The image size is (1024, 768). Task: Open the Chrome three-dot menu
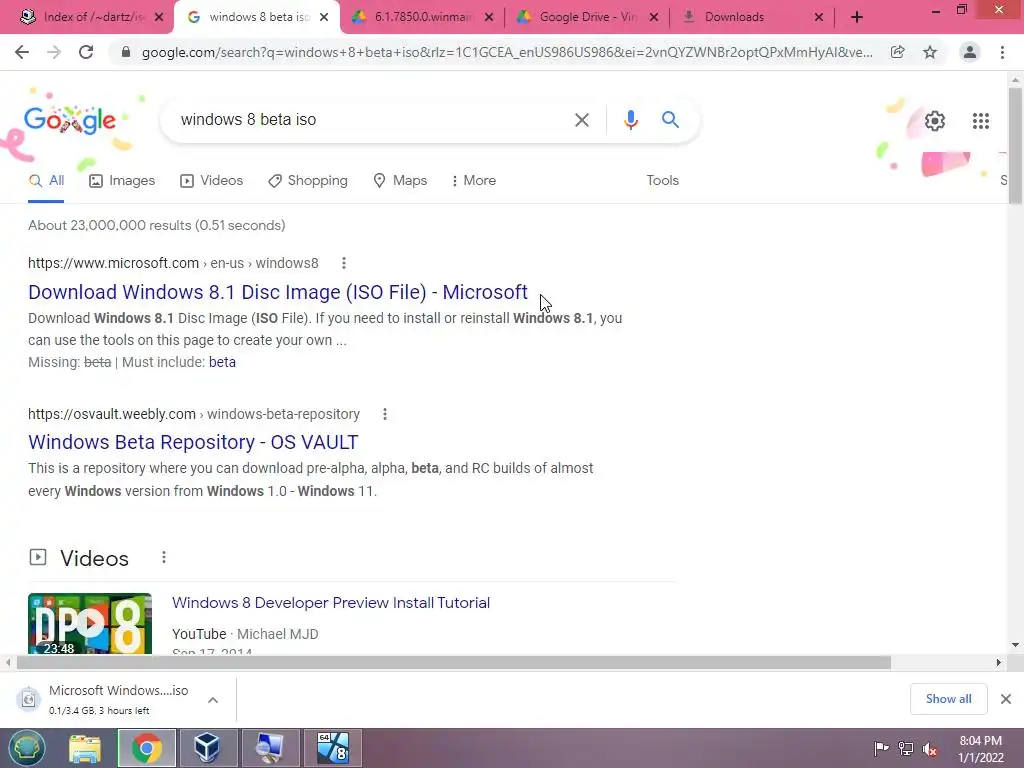(1002, 52)
